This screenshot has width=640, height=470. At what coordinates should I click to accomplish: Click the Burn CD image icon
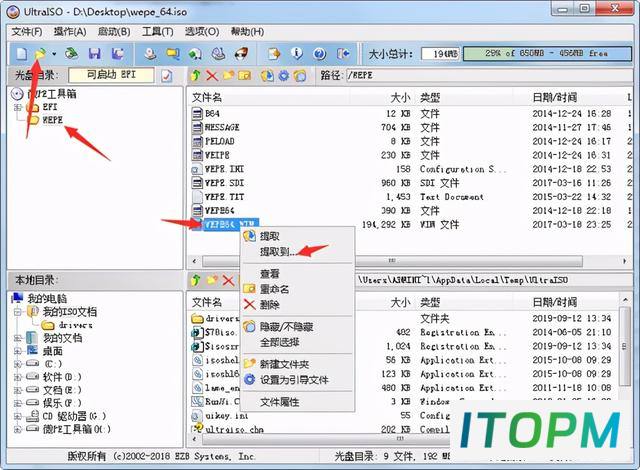point(241,53)
